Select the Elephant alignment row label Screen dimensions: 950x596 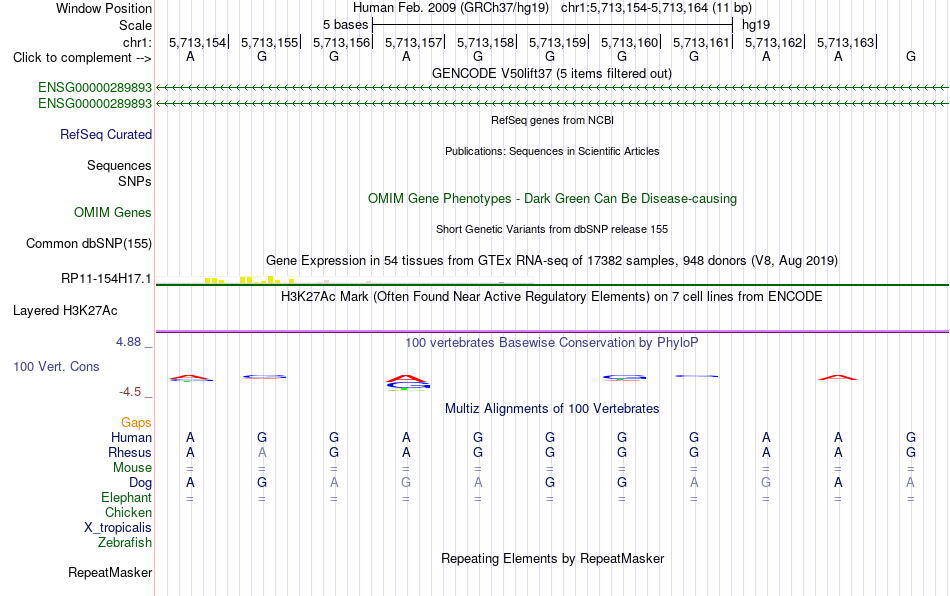pos(127,497)
